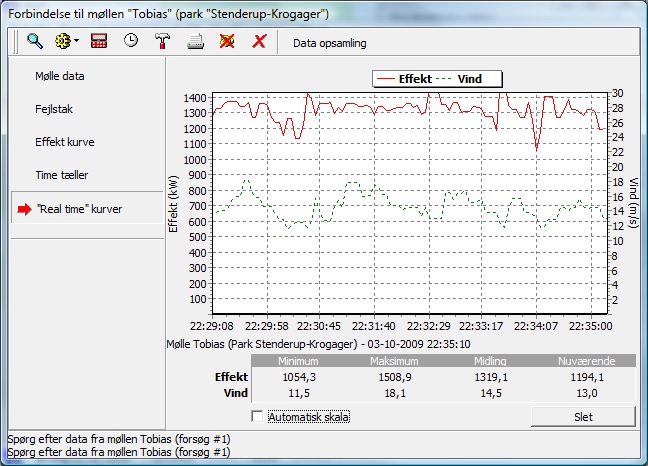648x466 pixels.
Task: Click the red calculator toolbar icon
Action: point(99,41)
